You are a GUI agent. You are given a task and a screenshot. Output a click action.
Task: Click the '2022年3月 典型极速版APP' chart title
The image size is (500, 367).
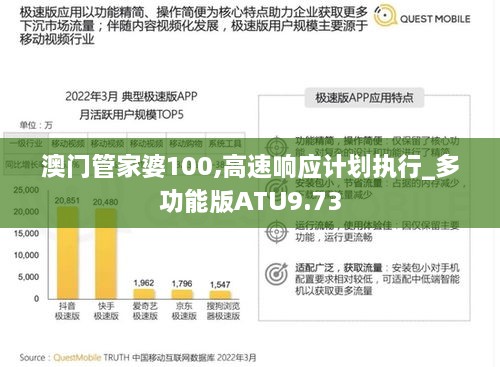pyautogui.click(x=131, y=97)
